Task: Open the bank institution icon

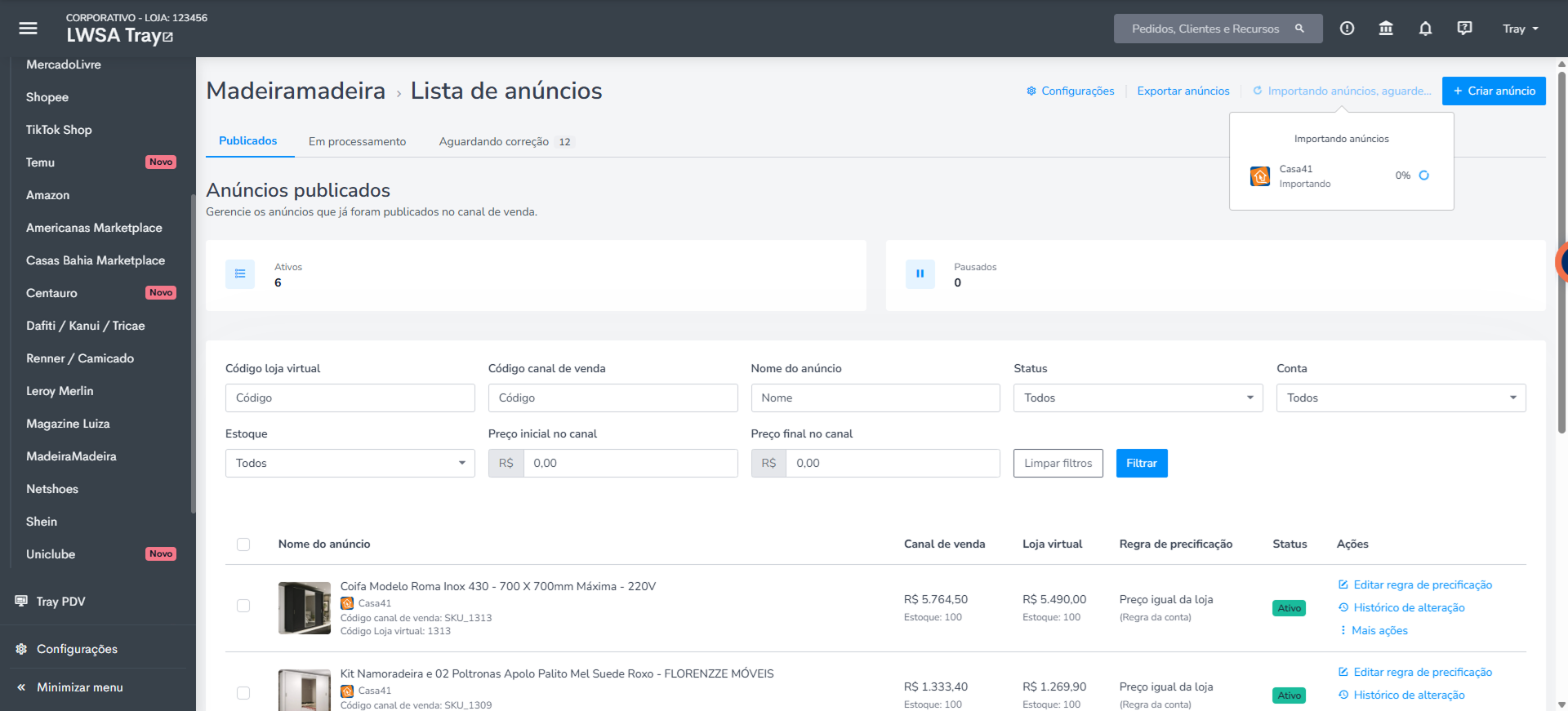Action: pos(1386,29)
